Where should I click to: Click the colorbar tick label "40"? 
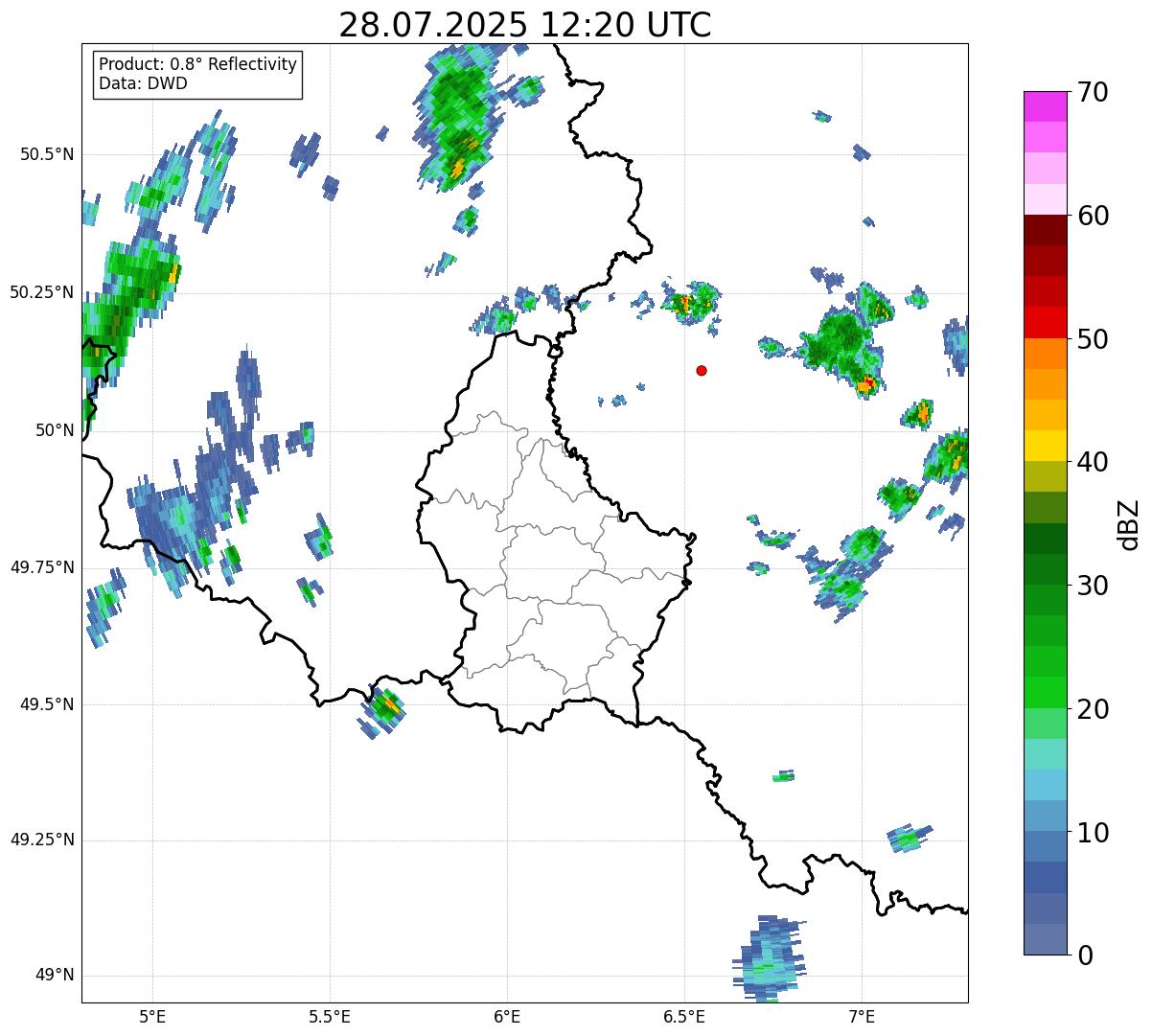click(1094, 462)
